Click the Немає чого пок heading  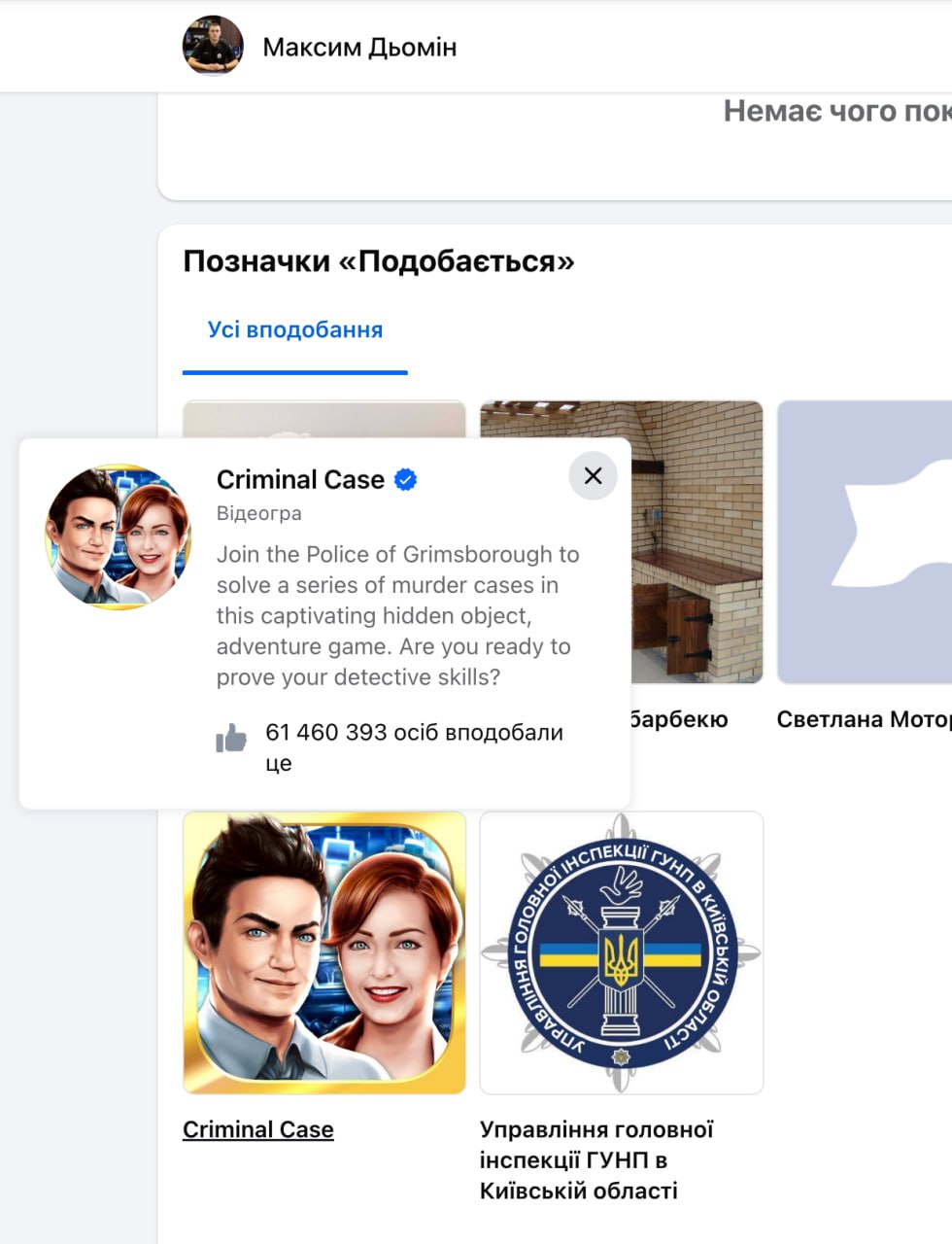[837, 111]
